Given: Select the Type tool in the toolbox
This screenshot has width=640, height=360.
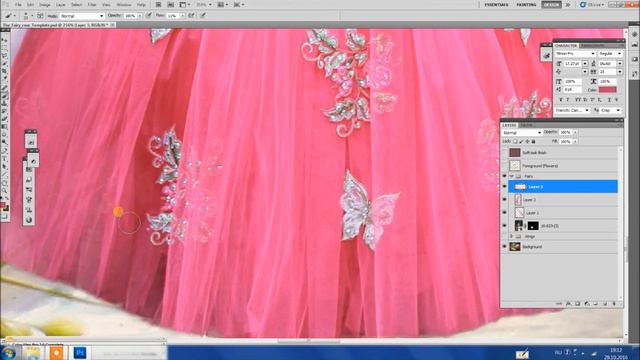Looking at the screenshot, I should [x=4, y=159].
